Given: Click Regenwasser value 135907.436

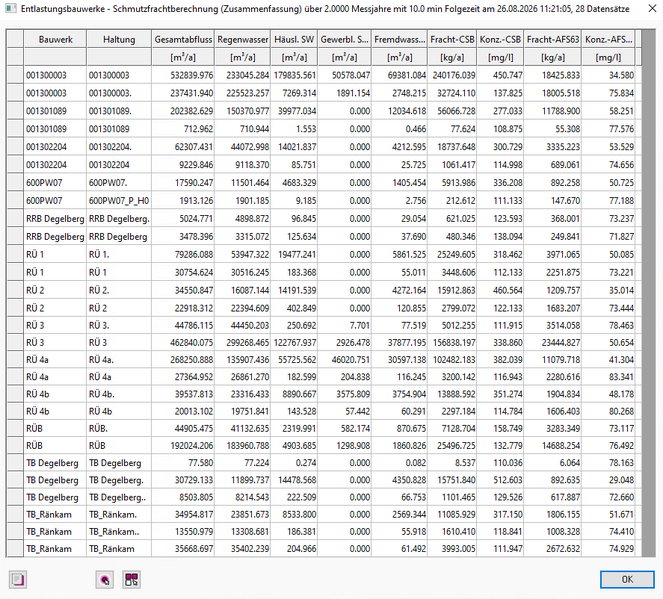Looking at the screenshot, I should 243,360.
